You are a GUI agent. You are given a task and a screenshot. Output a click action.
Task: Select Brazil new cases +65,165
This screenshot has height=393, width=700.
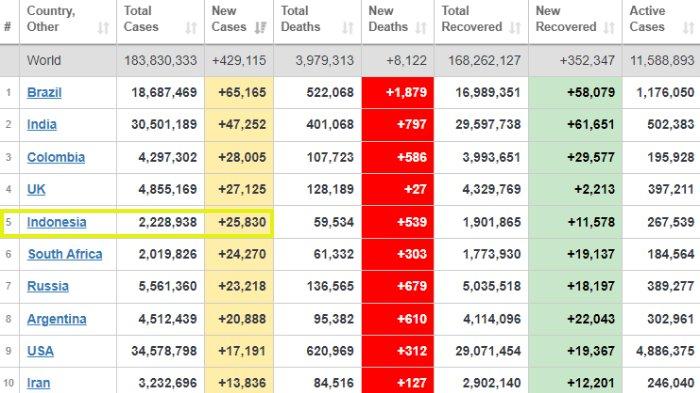pos(242,92)
